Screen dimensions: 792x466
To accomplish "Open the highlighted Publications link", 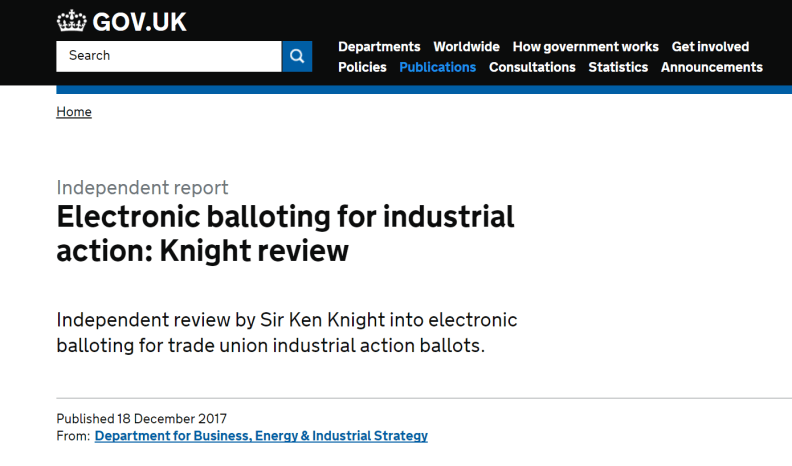I will tap(437, 68).
